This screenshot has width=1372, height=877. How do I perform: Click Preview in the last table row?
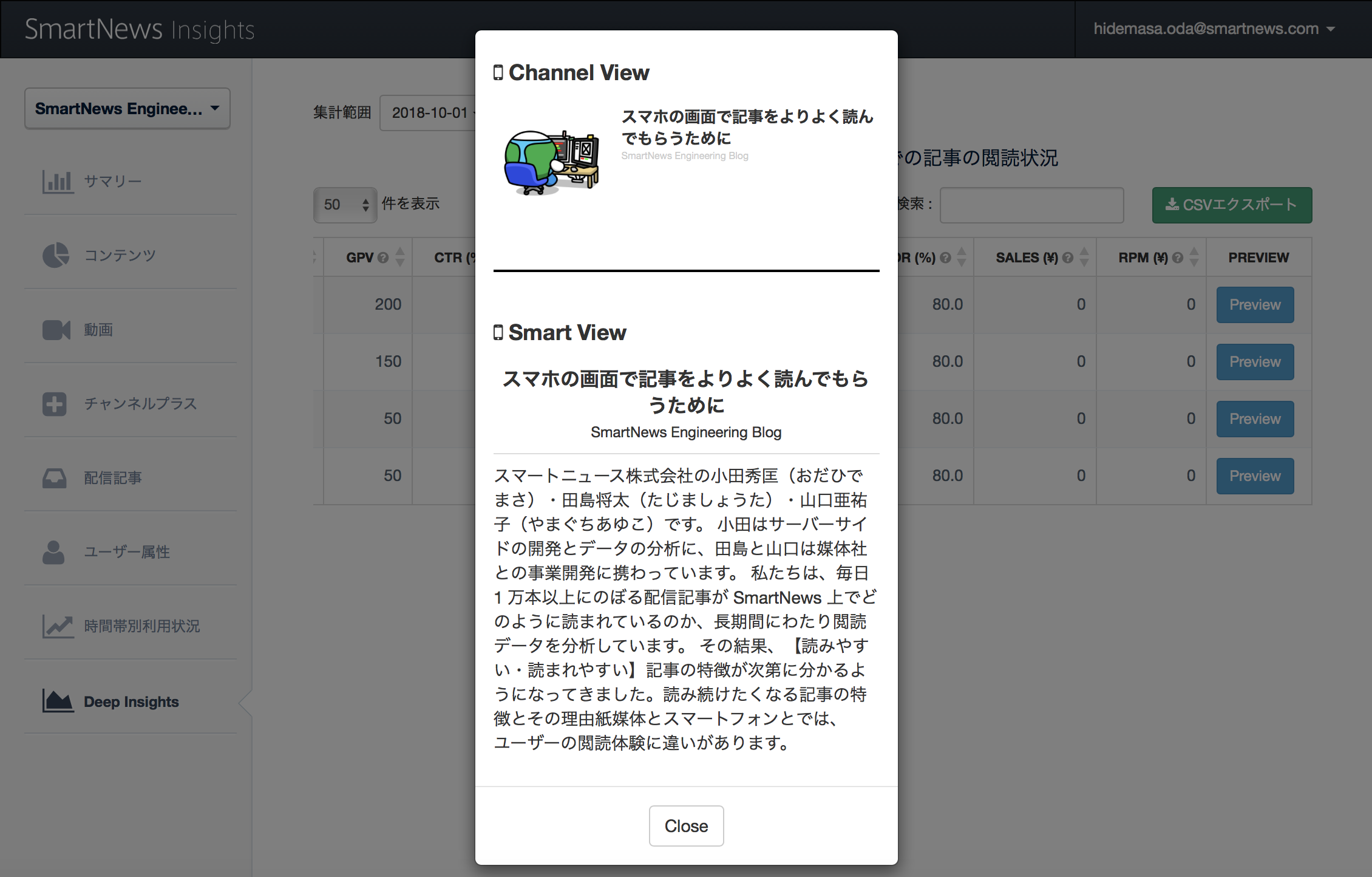1255,476
